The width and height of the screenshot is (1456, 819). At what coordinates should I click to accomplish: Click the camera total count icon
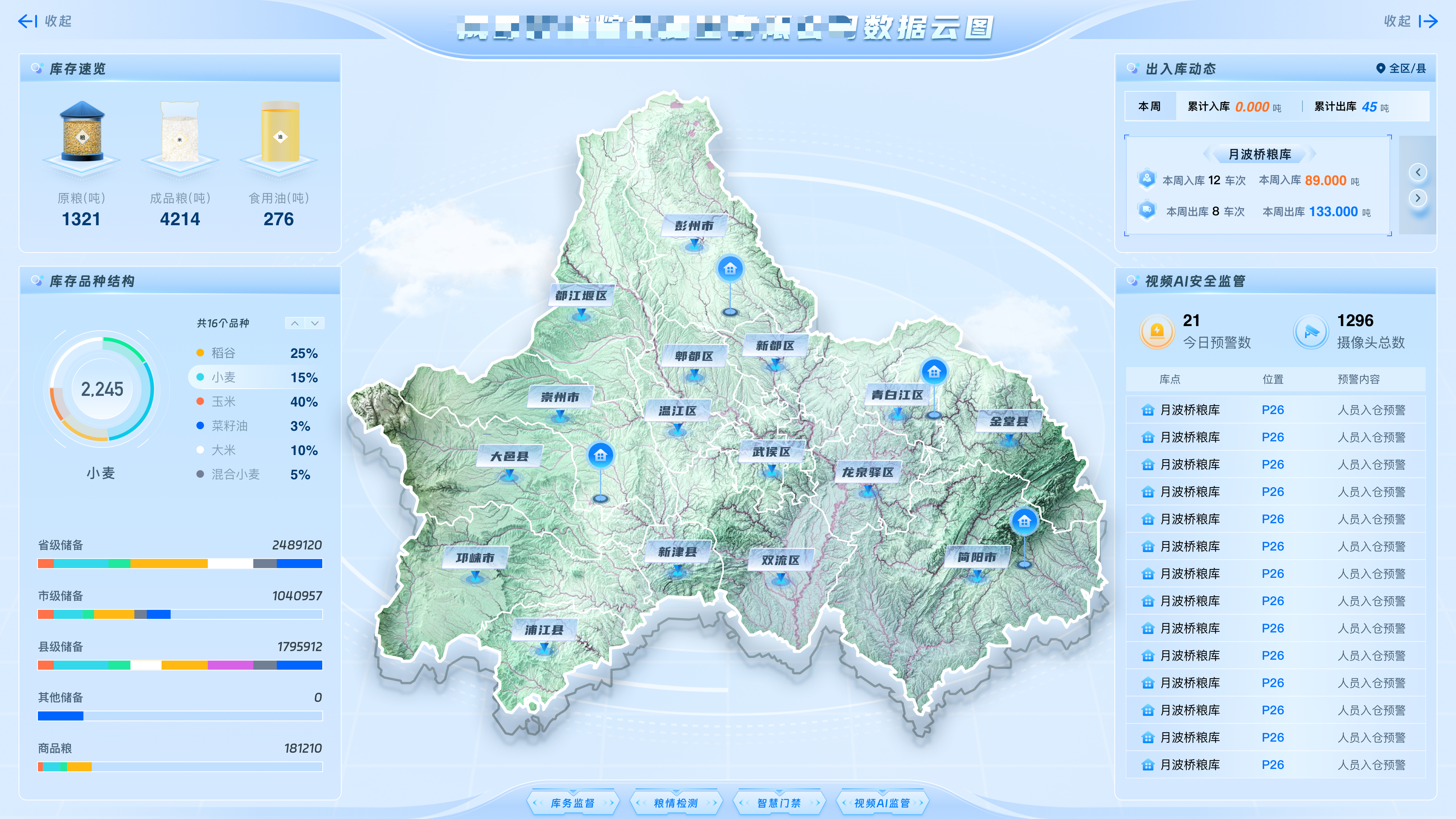[1311, 331]
